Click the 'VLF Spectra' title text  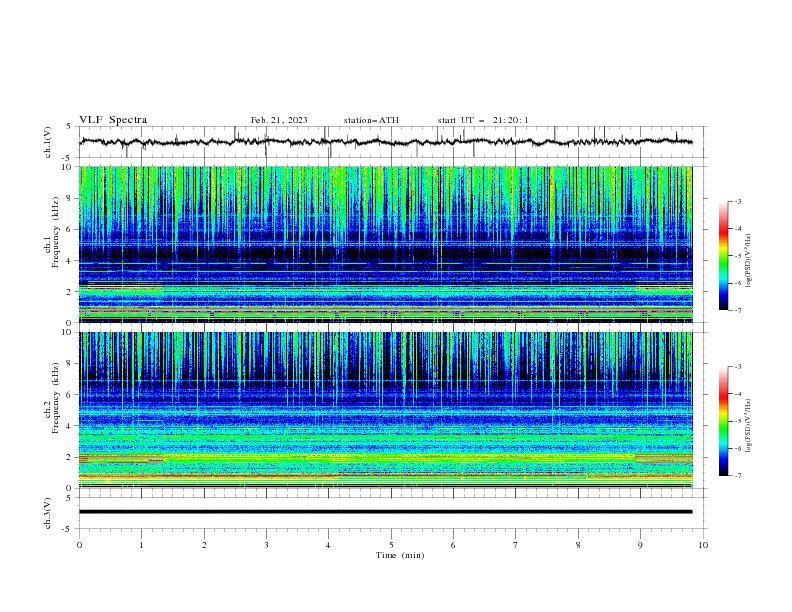pos(113,120)
